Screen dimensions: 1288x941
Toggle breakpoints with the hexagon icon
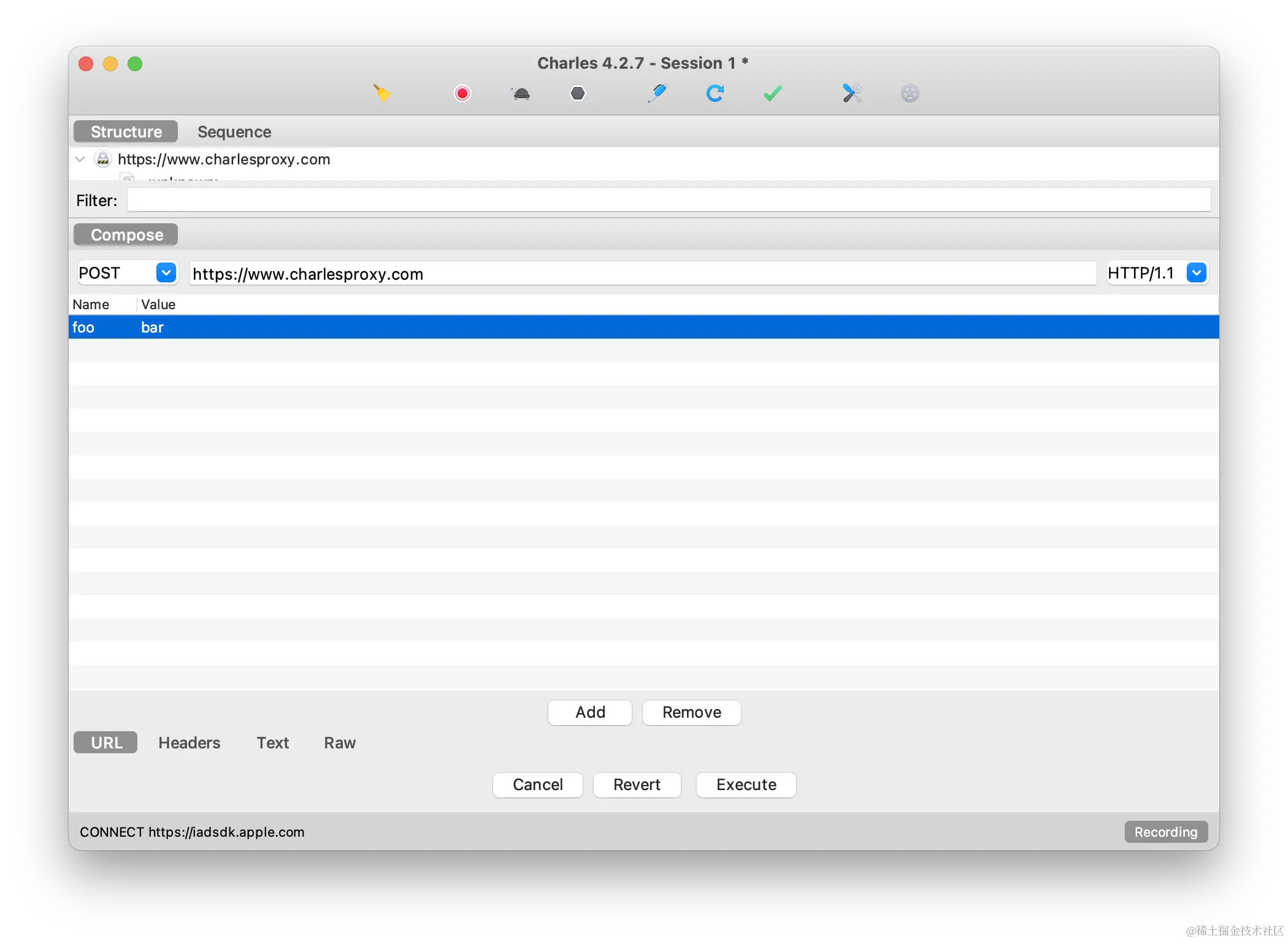pyautogui.click(x=578, y=93)
